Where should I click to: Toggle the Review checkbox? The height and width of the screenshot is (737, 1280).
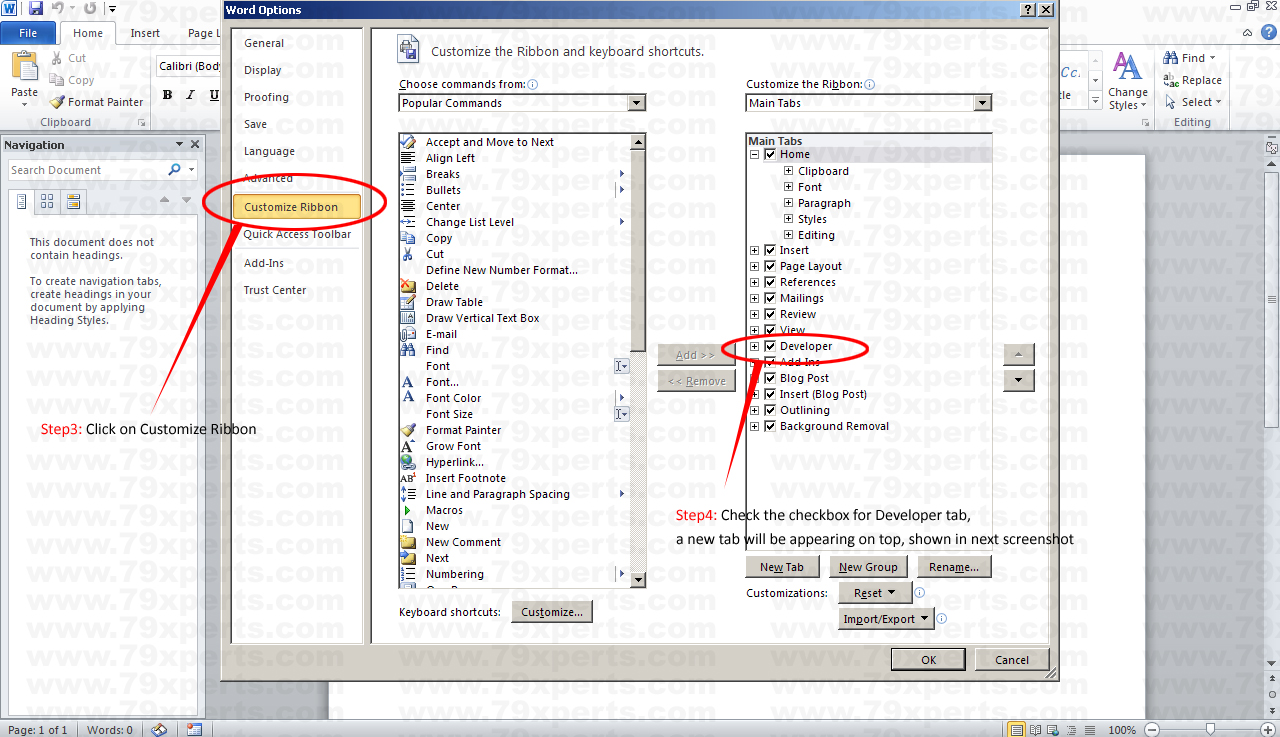(x=770, y=314)
